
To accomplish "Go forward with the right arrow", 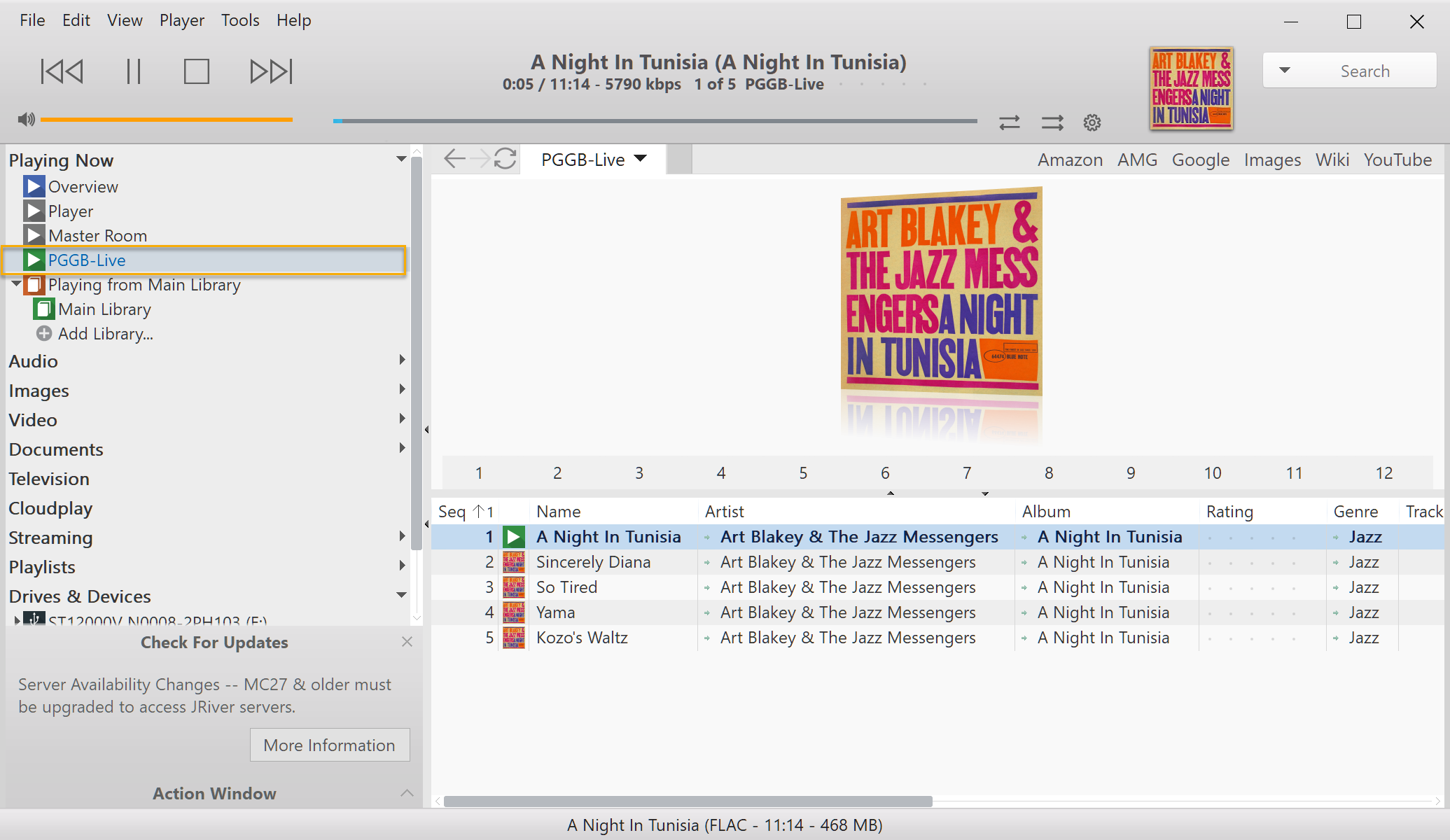I will tap(480, 159).
